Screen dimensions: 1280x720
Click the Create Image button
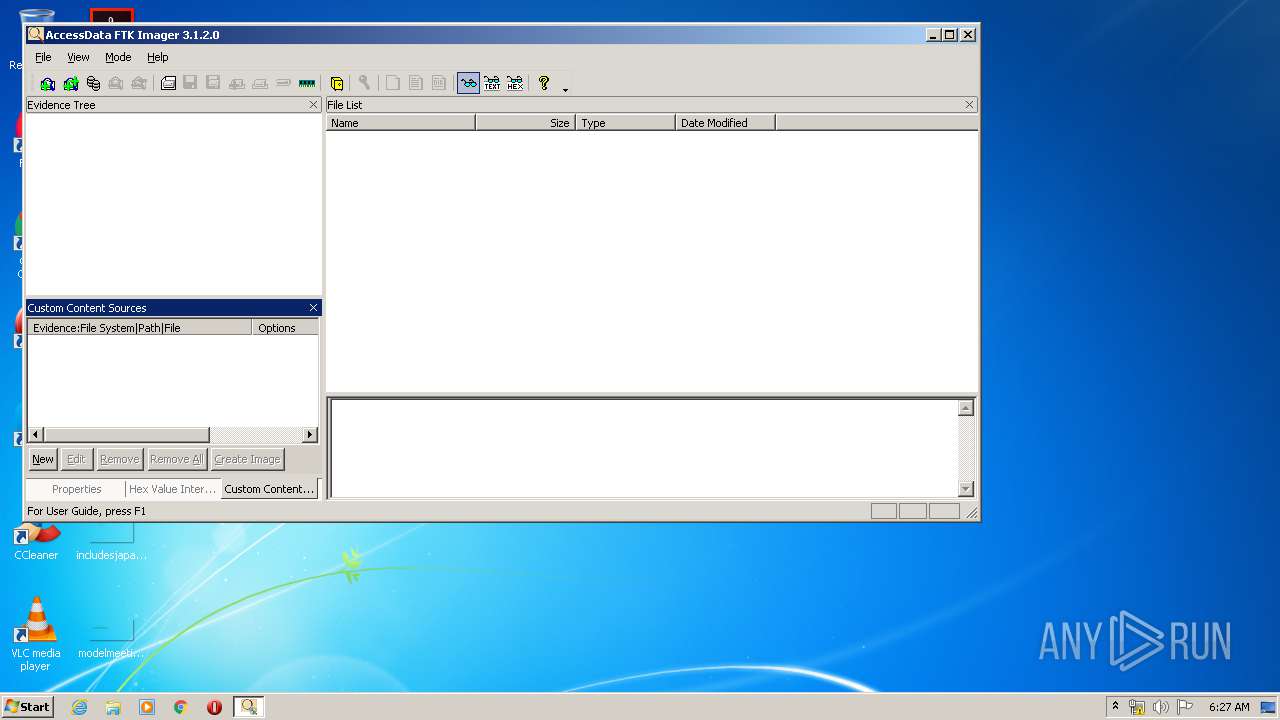[x=247, y=459]
